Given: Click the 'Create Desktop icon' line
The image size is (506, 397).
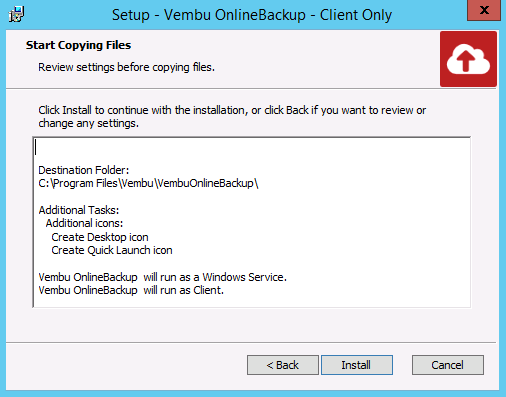Looking at the screenshot, I should click(x=100, y=237).
